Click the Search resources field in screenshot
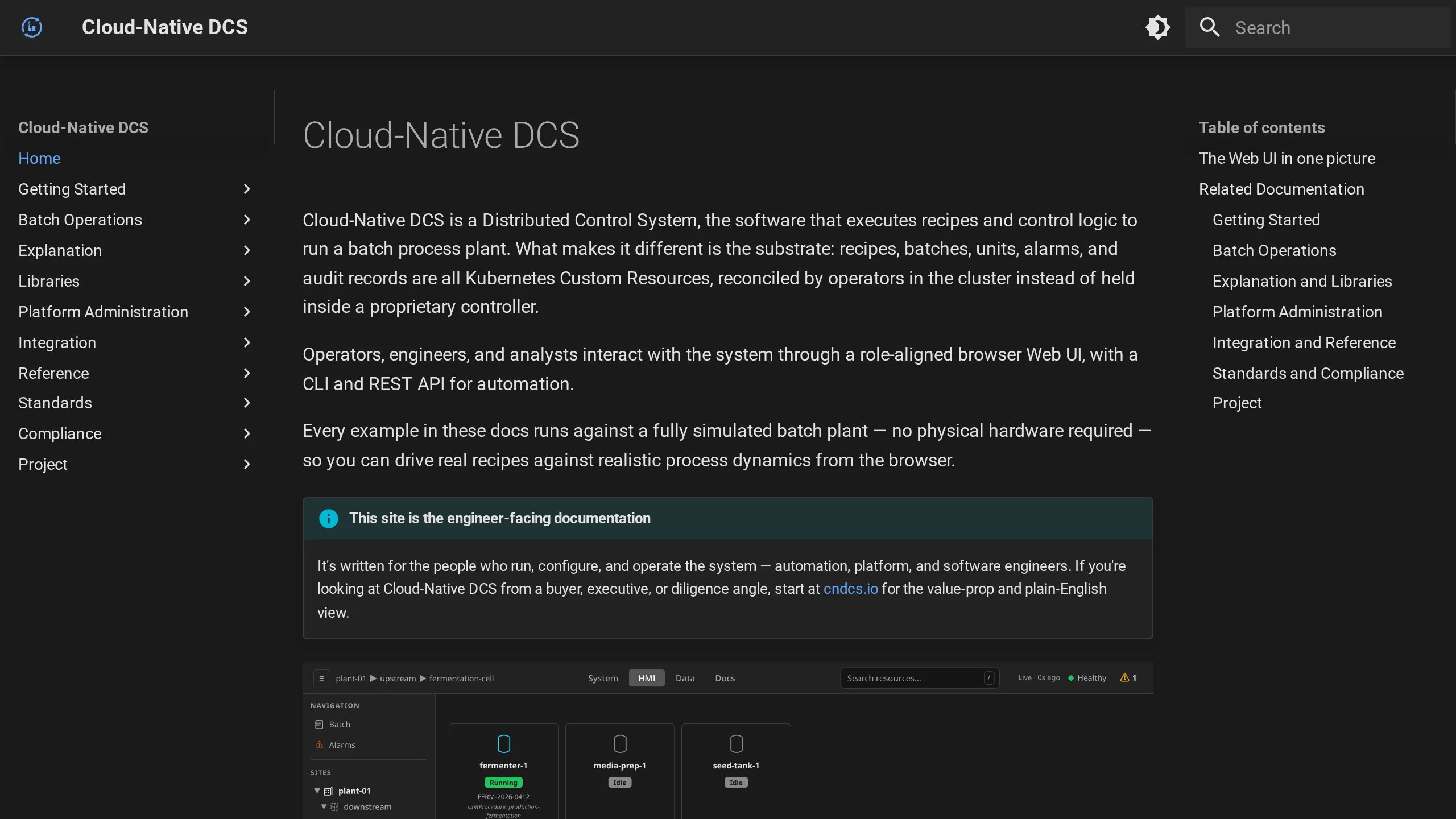Image resolution: width=1456 pixels, height=819 pixels. point(920,678)
